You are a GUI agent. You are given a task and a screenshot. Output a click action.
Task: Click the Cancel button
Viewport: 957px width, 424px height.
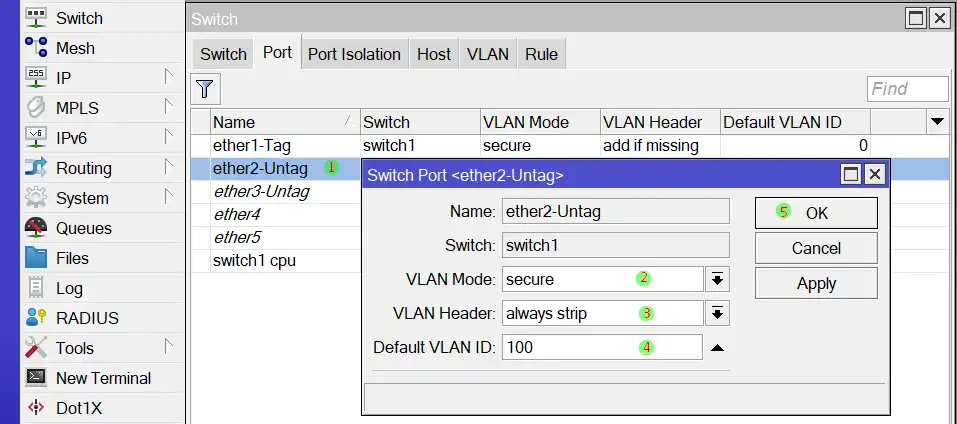click(x=816, y=248)
